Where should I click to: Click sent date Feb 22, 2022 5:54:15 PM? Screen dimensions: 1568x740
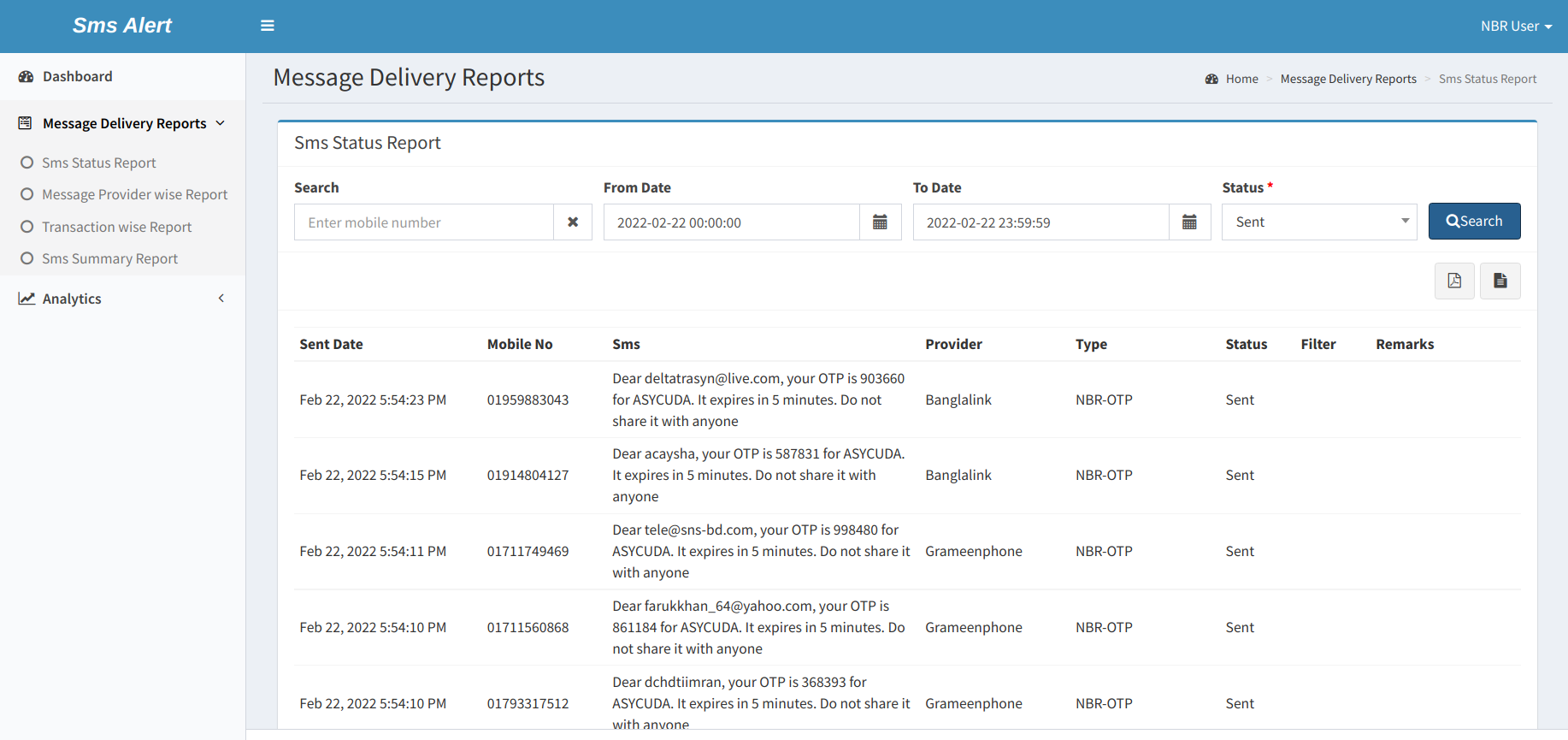click(x=373, y=475)
